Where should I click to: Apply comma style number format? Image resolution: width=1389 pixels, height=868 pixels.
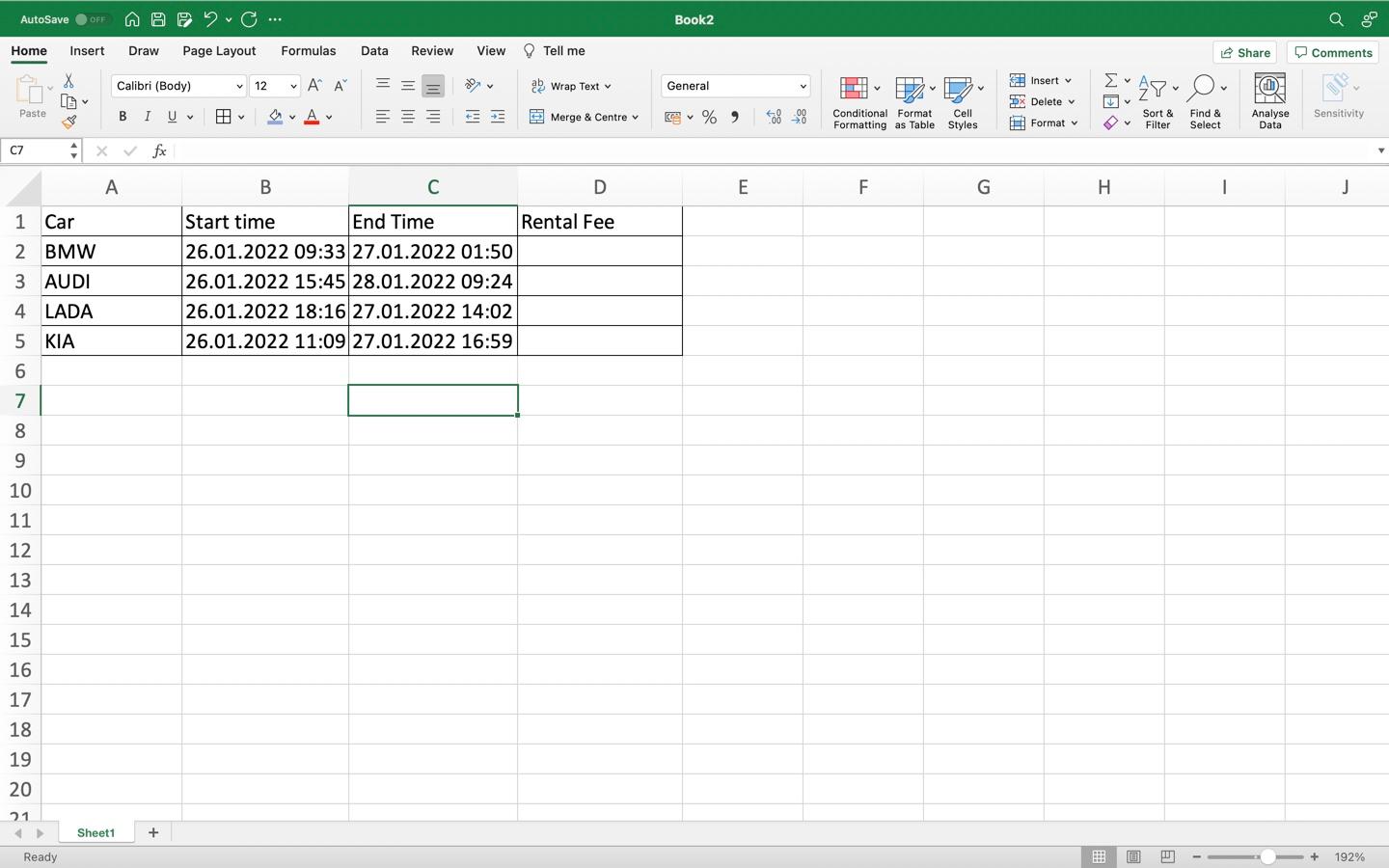[735, 117]
